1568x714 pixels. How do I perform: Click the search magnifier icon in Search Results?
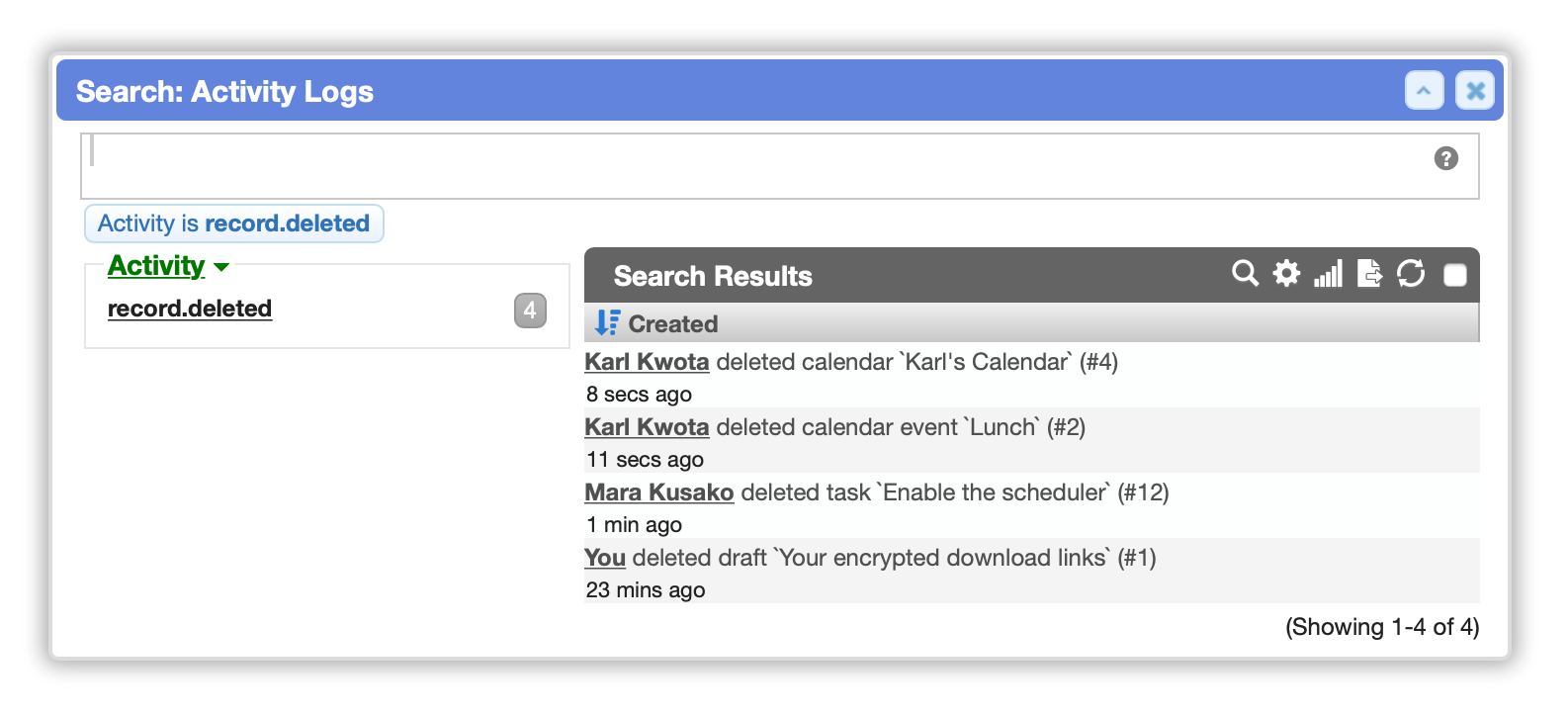(1245, 274)
